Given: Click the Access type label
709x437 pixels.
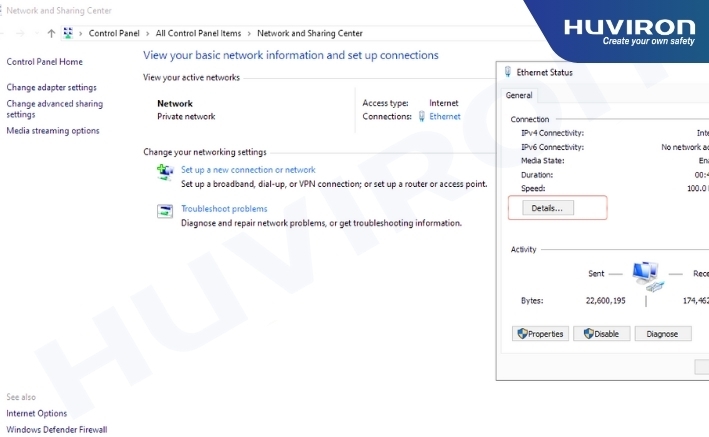Looking at the screenshot, I should [385, 103].
